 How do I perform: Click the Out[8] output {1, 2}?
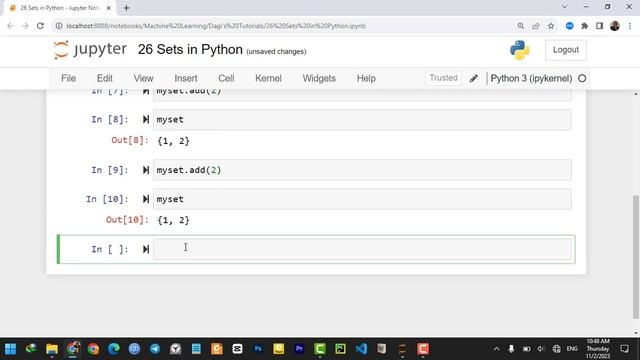click(173, 141)
